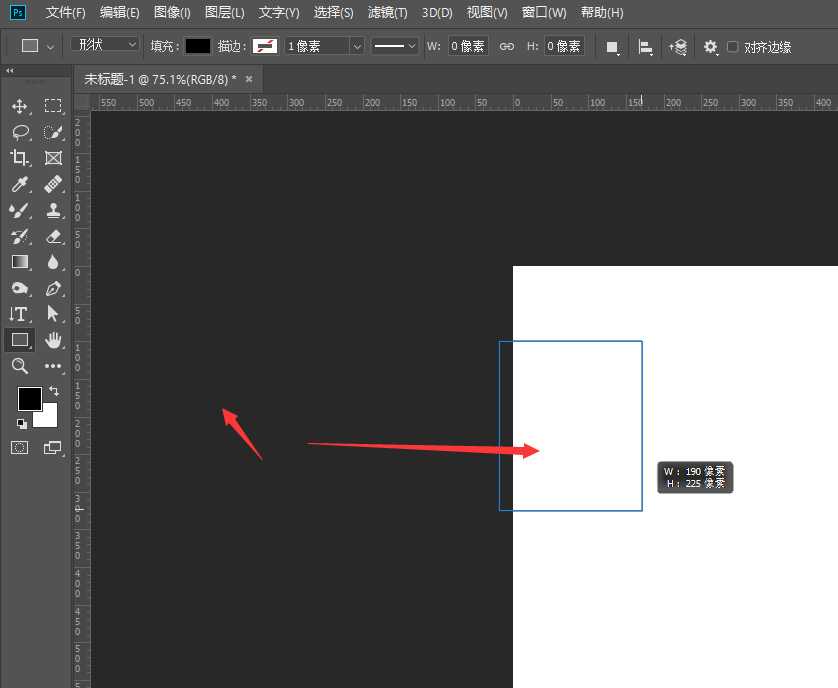The width and height of the screenshot is (838, 688).
Task: Swap foreground and background colors
Action: click(x=54, y=391)
